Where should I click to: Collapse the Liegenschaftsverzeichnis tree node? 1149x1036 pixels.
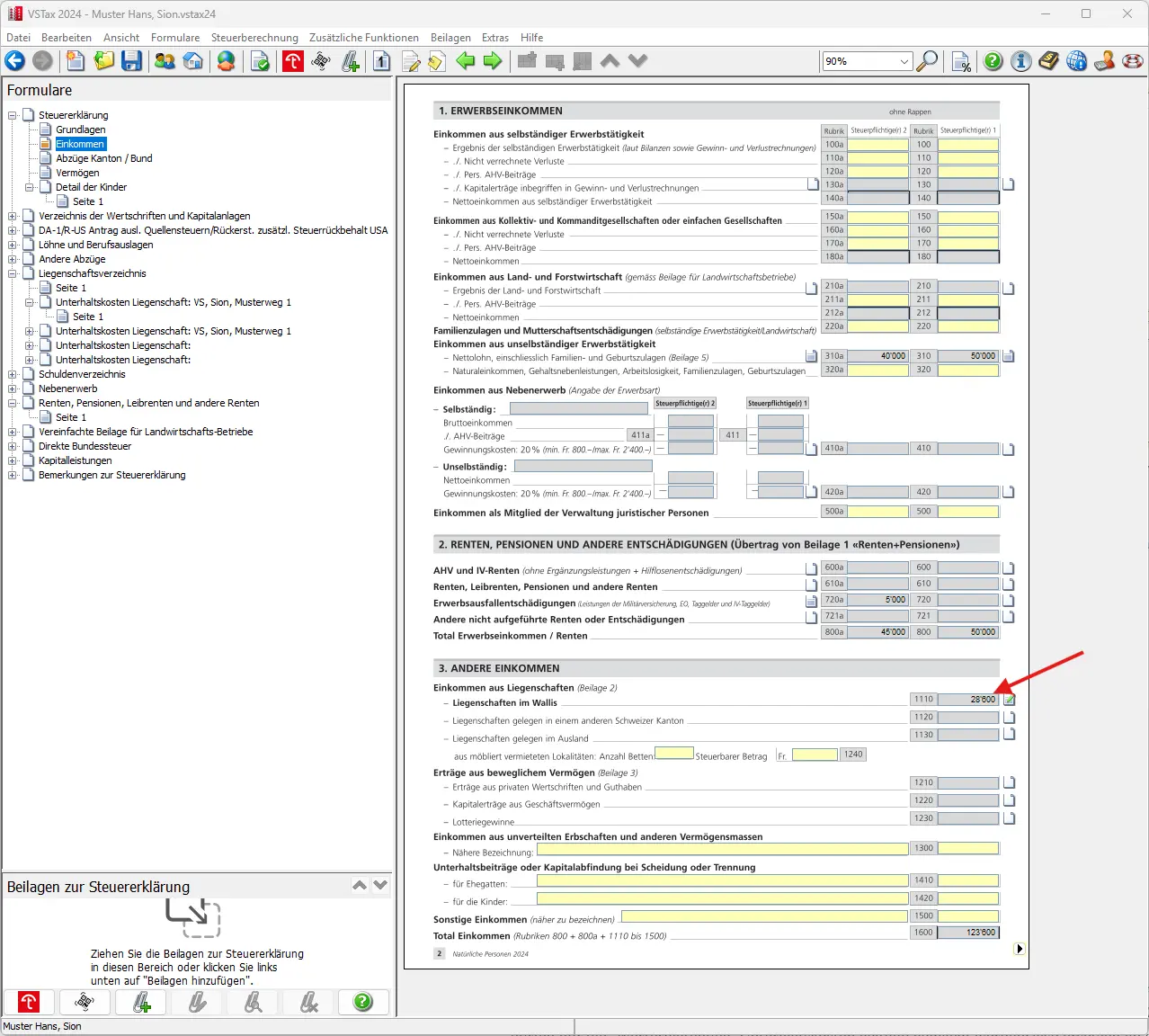(x=13, y=273)
